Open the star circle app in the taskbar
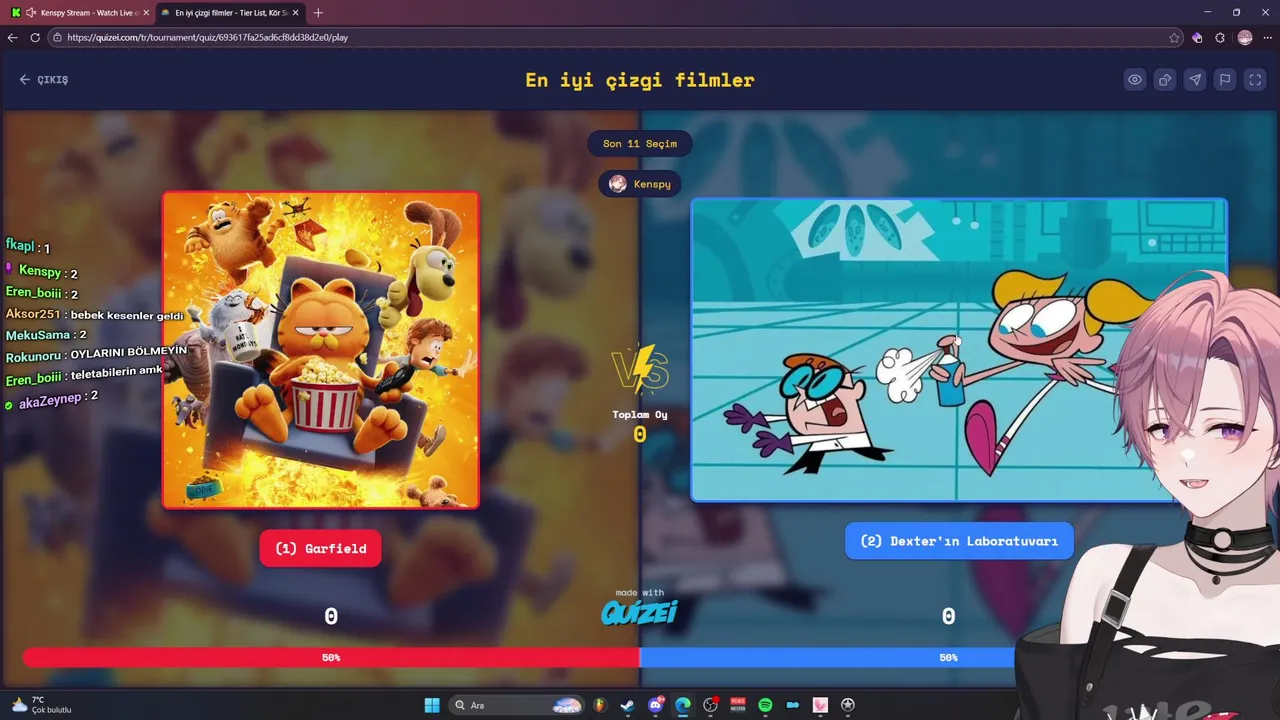This screenshot has height=720, width=1280. coord(848,705)
